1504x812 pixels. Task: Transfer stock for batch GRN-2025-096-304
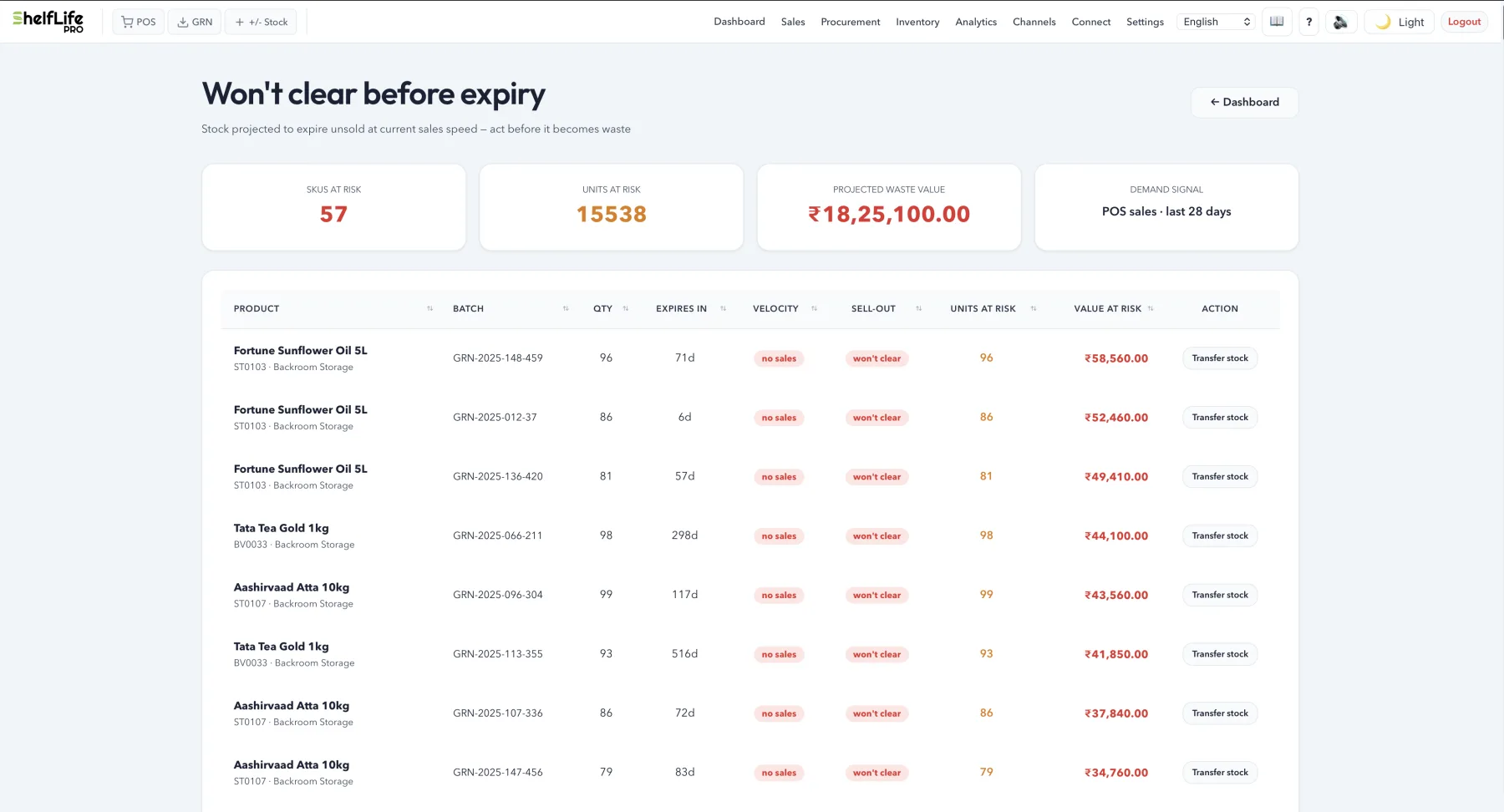point(1220,596)
